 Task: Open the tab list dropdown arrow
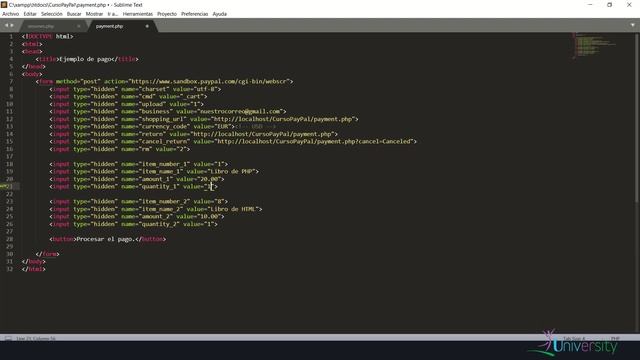(633, 25)
